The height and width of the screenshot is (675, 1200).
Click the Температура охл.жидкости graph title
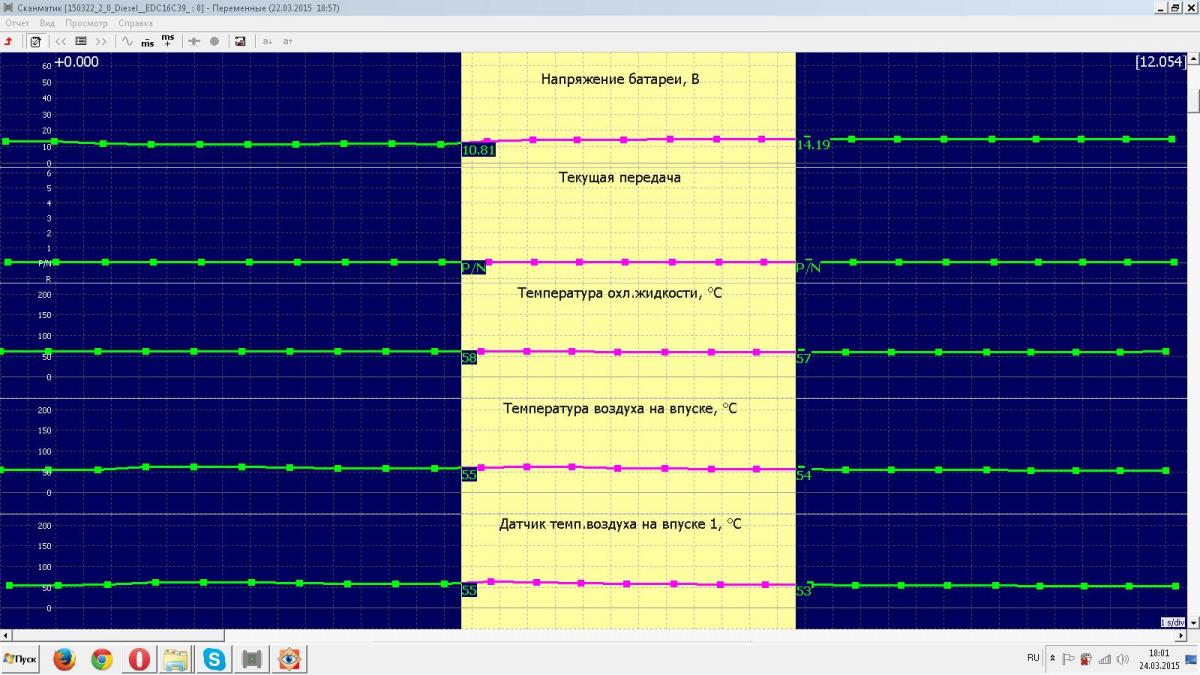620,293
